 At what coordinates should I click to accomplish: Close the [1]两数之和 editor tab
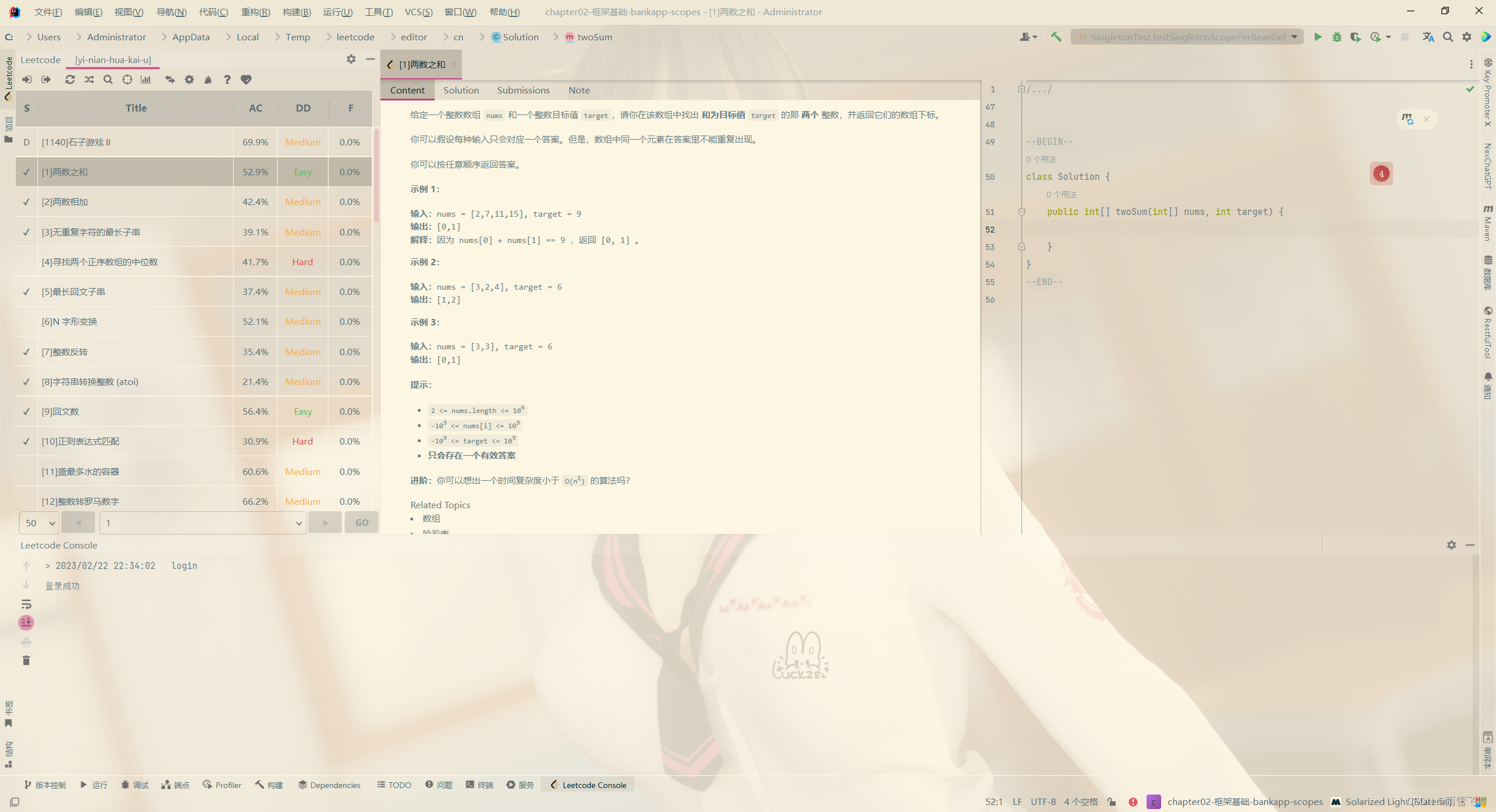[453, 64]
